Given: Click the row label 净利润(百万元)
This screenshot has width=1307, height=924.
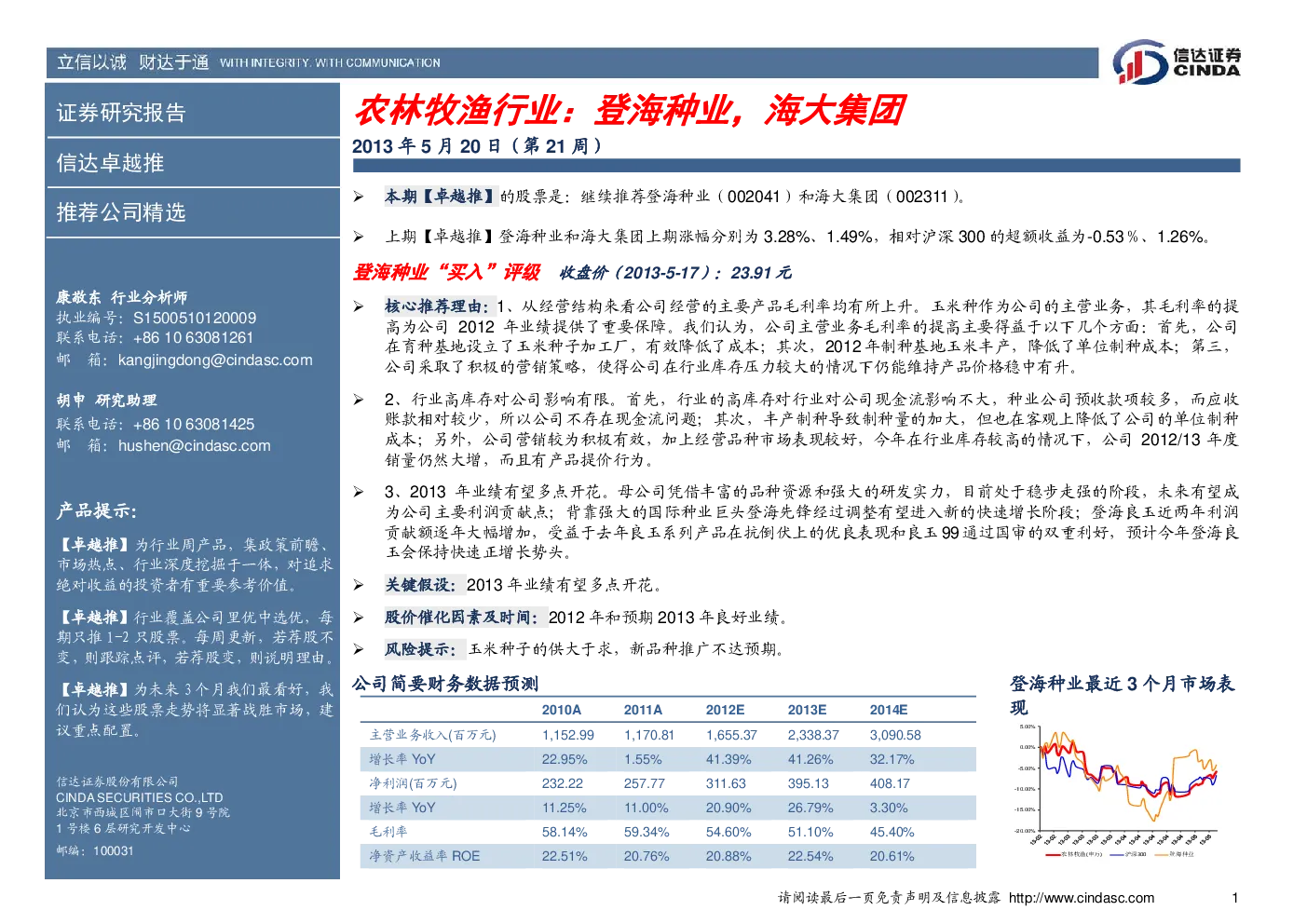Looking at the screenshot, I should tap(413, 784).
